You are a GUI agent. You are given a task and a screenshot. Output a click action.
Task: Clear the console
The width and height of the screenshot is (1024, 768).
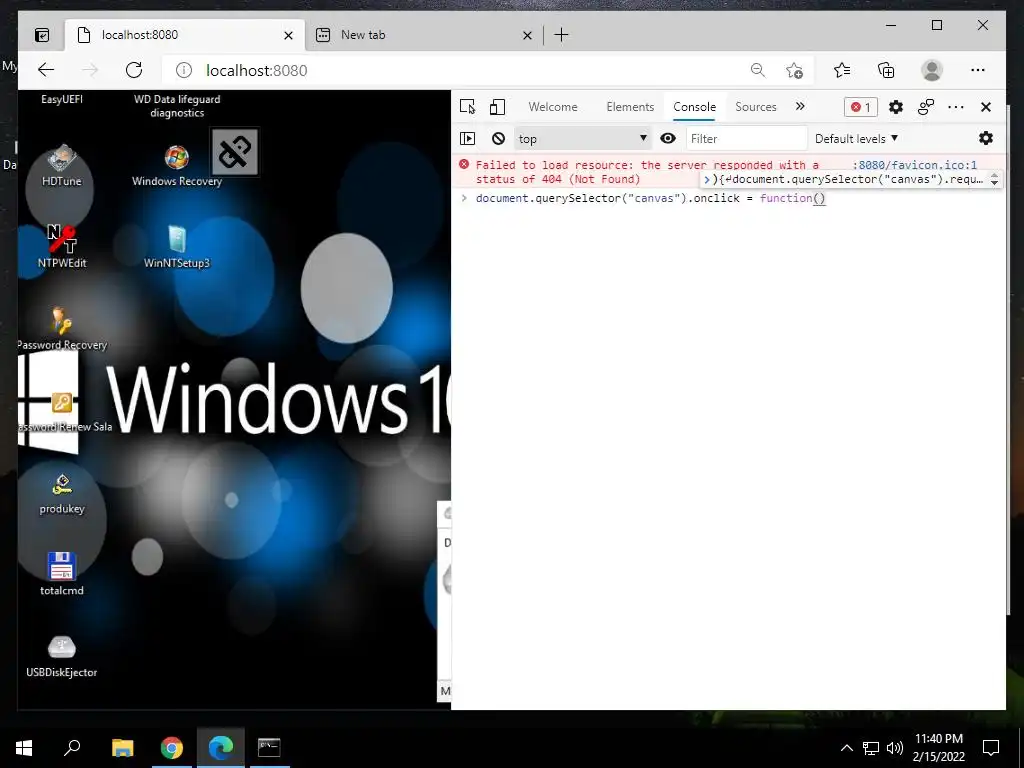[498, 138]
